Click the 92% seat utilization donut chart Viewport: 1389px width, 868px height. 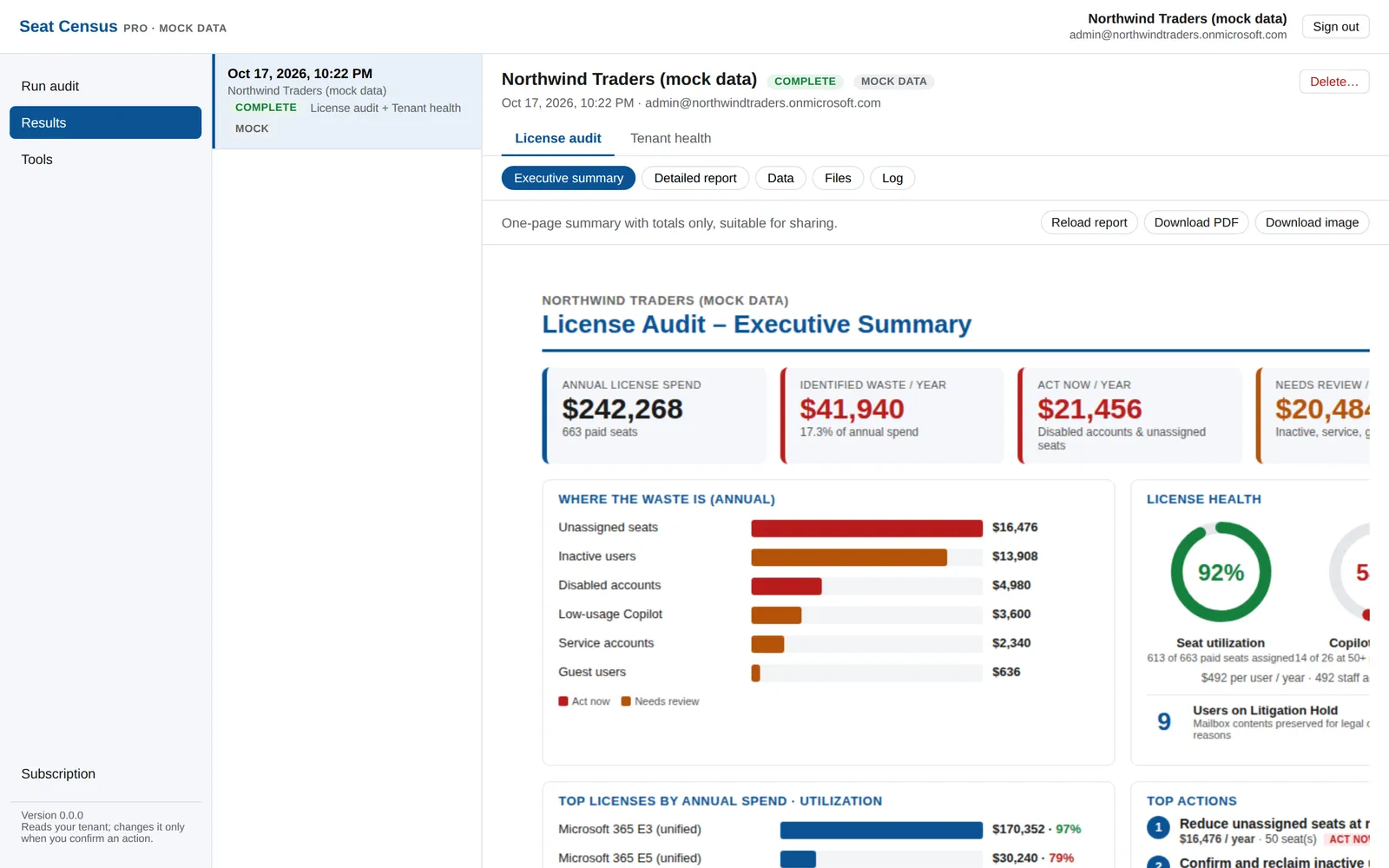click(x=1221, y=572)
